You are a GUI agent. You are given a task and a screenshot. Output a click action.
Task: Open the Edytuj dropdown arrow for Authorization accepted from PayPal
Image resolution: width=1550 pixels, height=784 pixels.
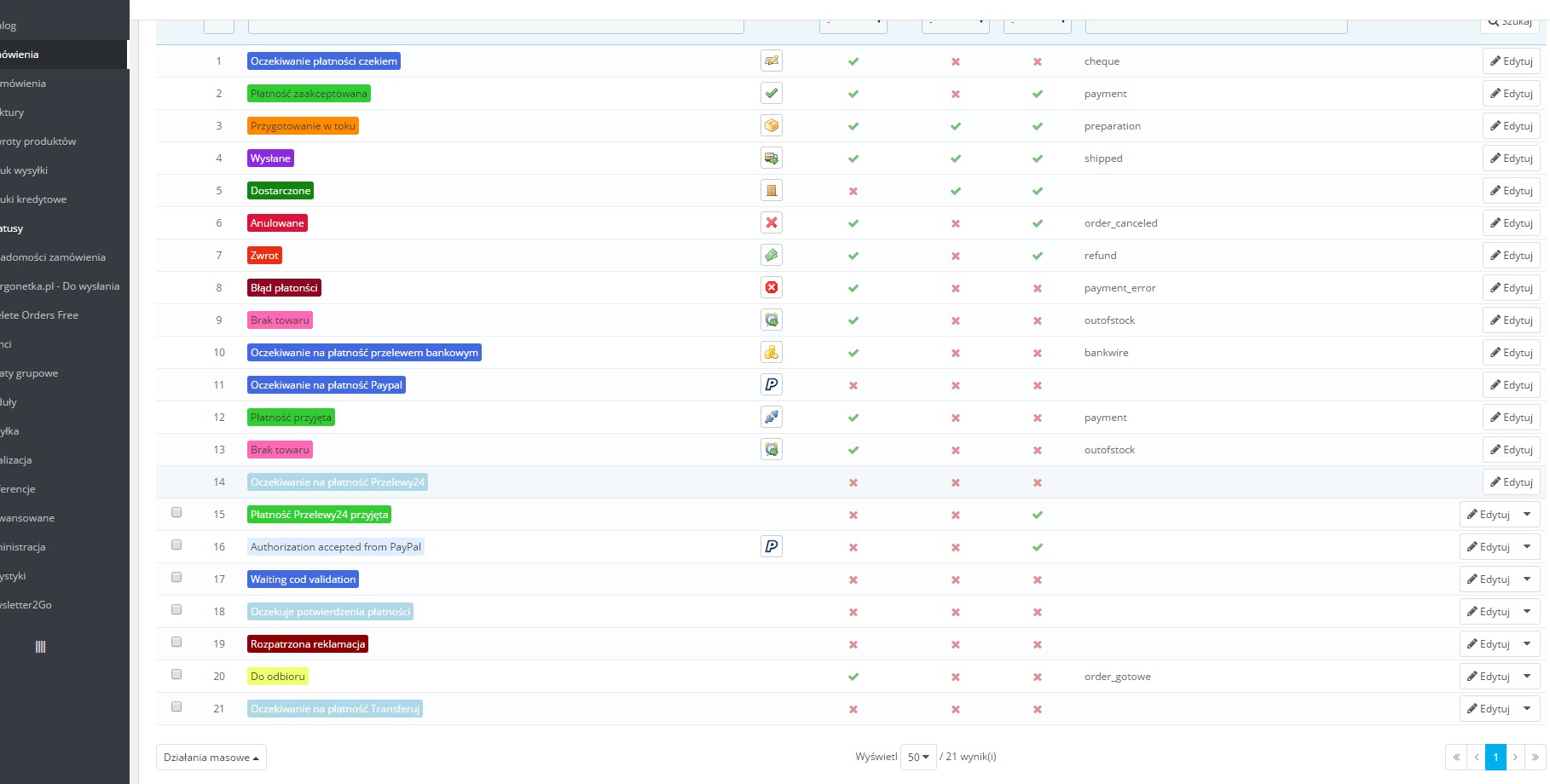(1528, 546)
